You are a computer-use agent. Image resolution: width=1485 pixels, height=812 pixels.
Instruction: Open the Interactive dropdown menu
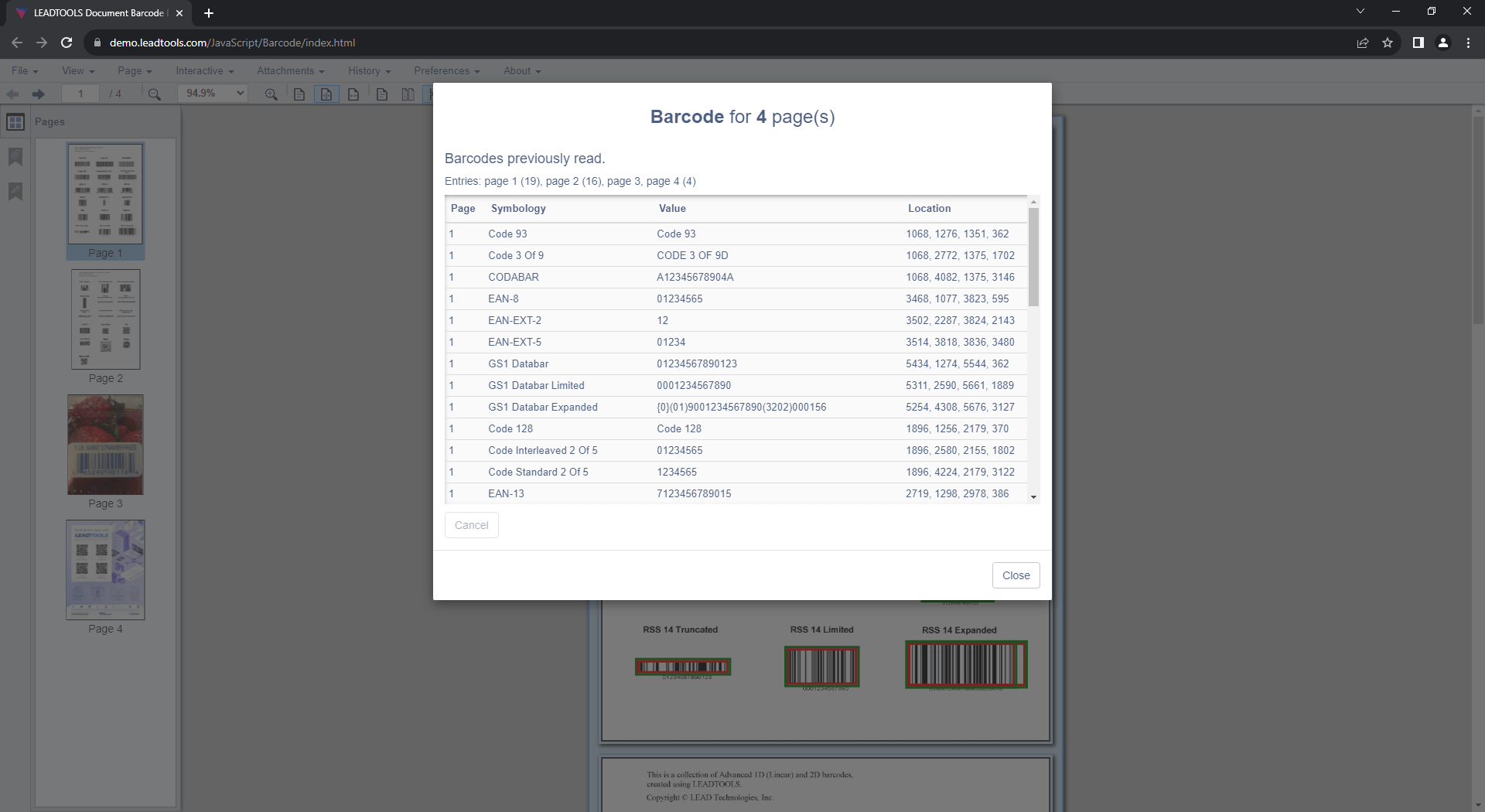point(203,70)
